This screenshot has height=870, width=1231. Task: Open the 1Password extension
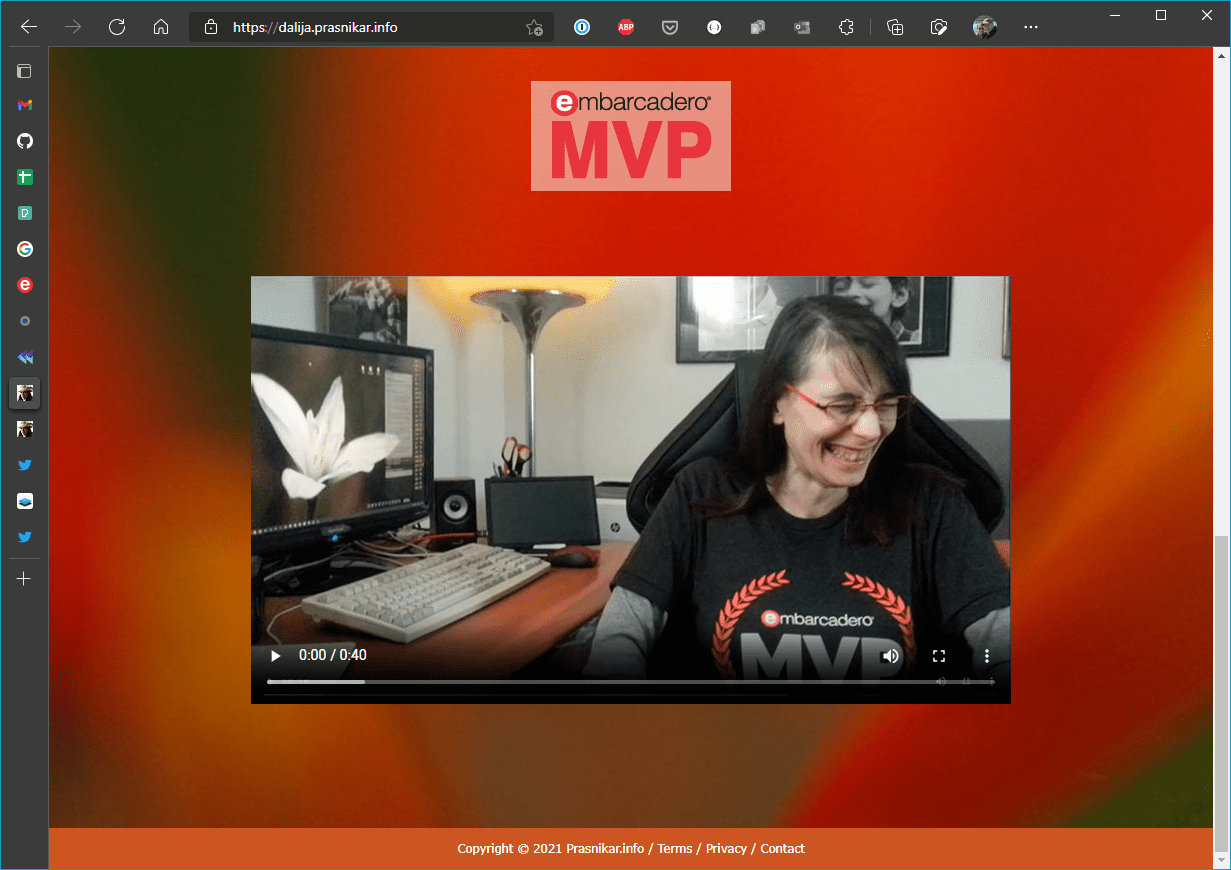click(x=582, y=27)
